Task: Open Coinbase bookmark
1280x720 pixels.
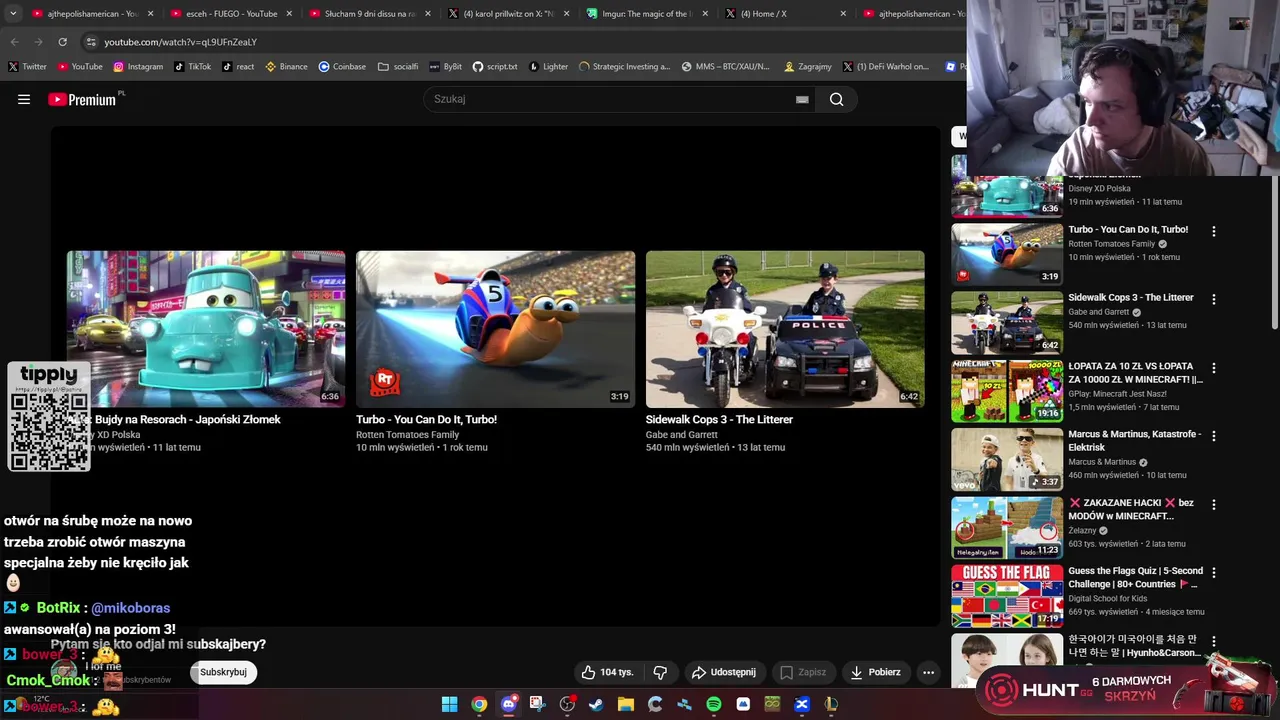Action: [342, 67]
